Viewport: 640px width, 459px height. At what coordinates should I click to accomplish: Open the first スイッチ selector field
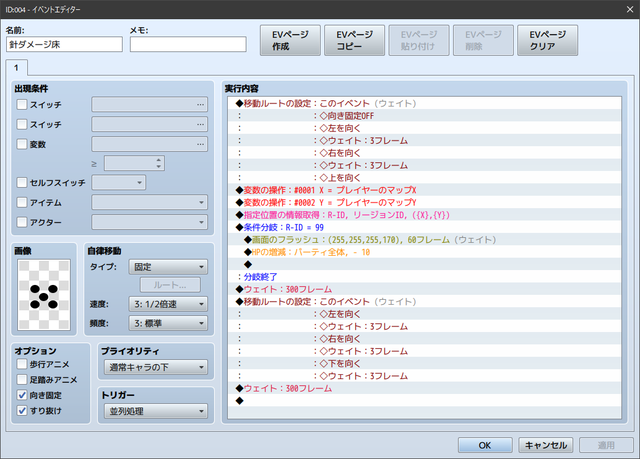149,104
